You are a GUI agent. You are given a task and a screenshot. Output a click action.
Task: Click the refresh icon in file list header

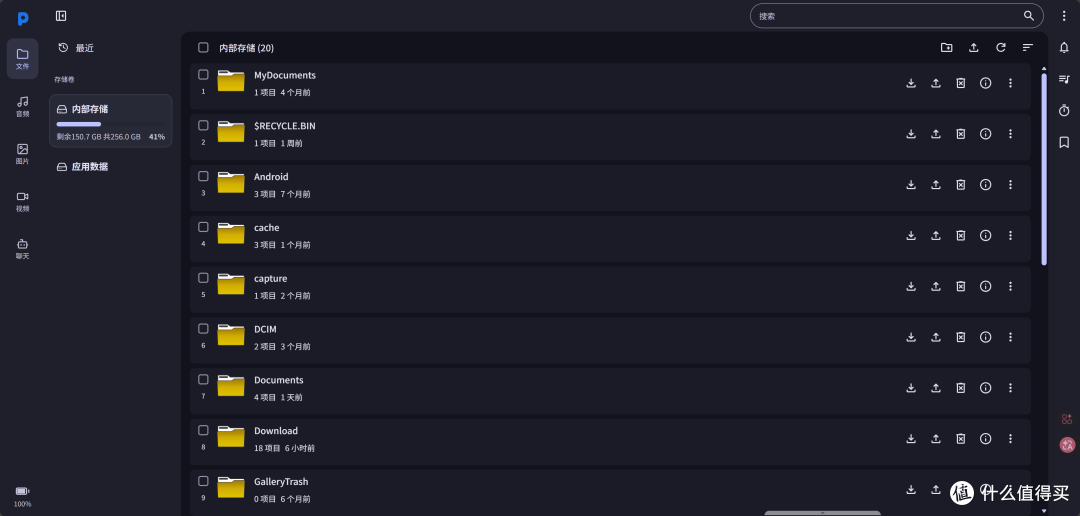(x=1001, y=48)
